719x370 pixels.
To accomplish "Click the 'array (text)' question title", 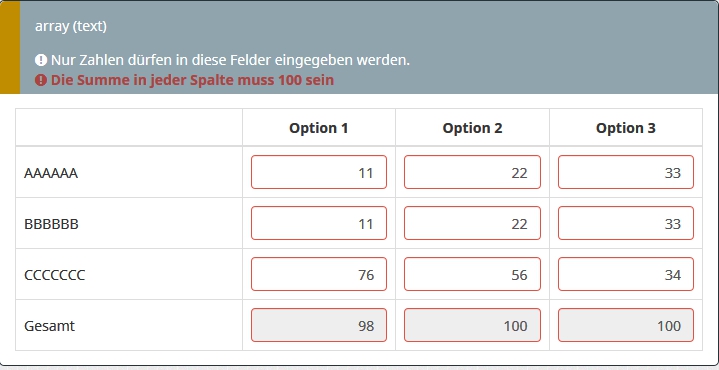I will click(x=71, y=27).
